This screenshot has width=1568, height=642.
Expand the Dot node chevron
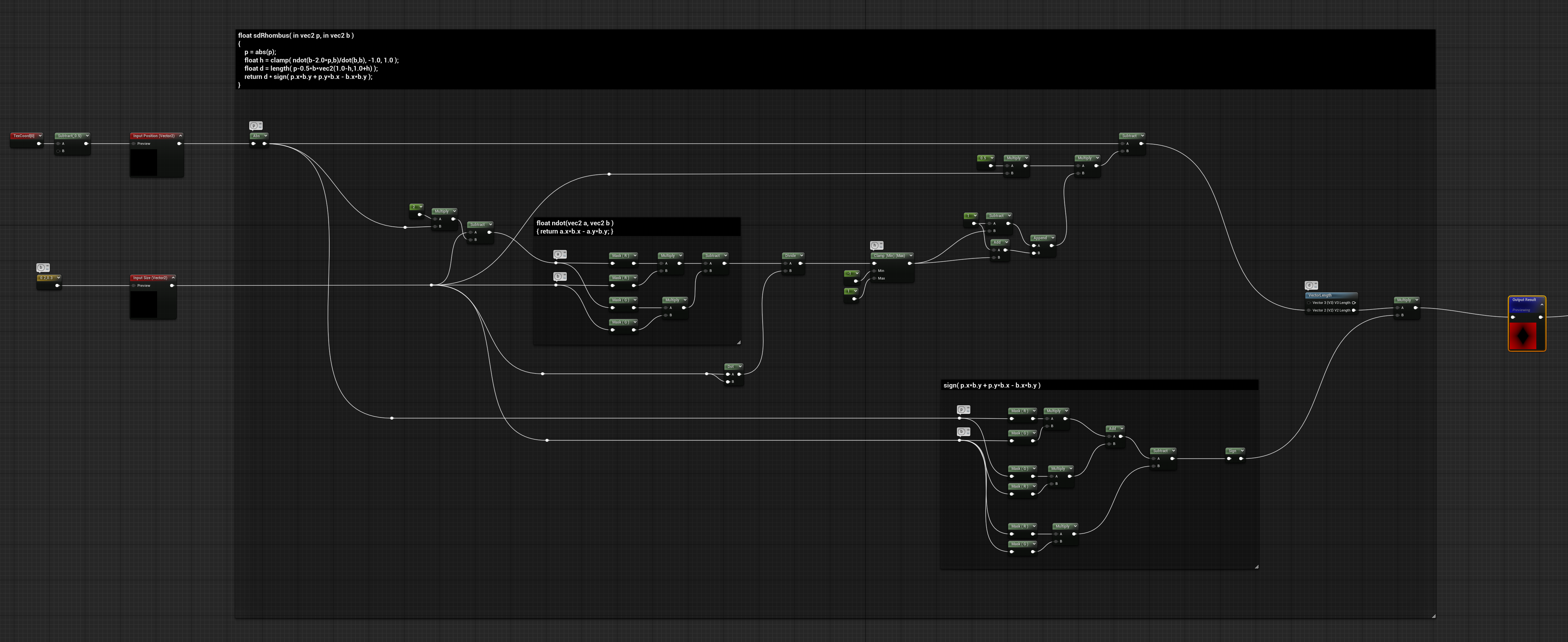click(740, 367)
